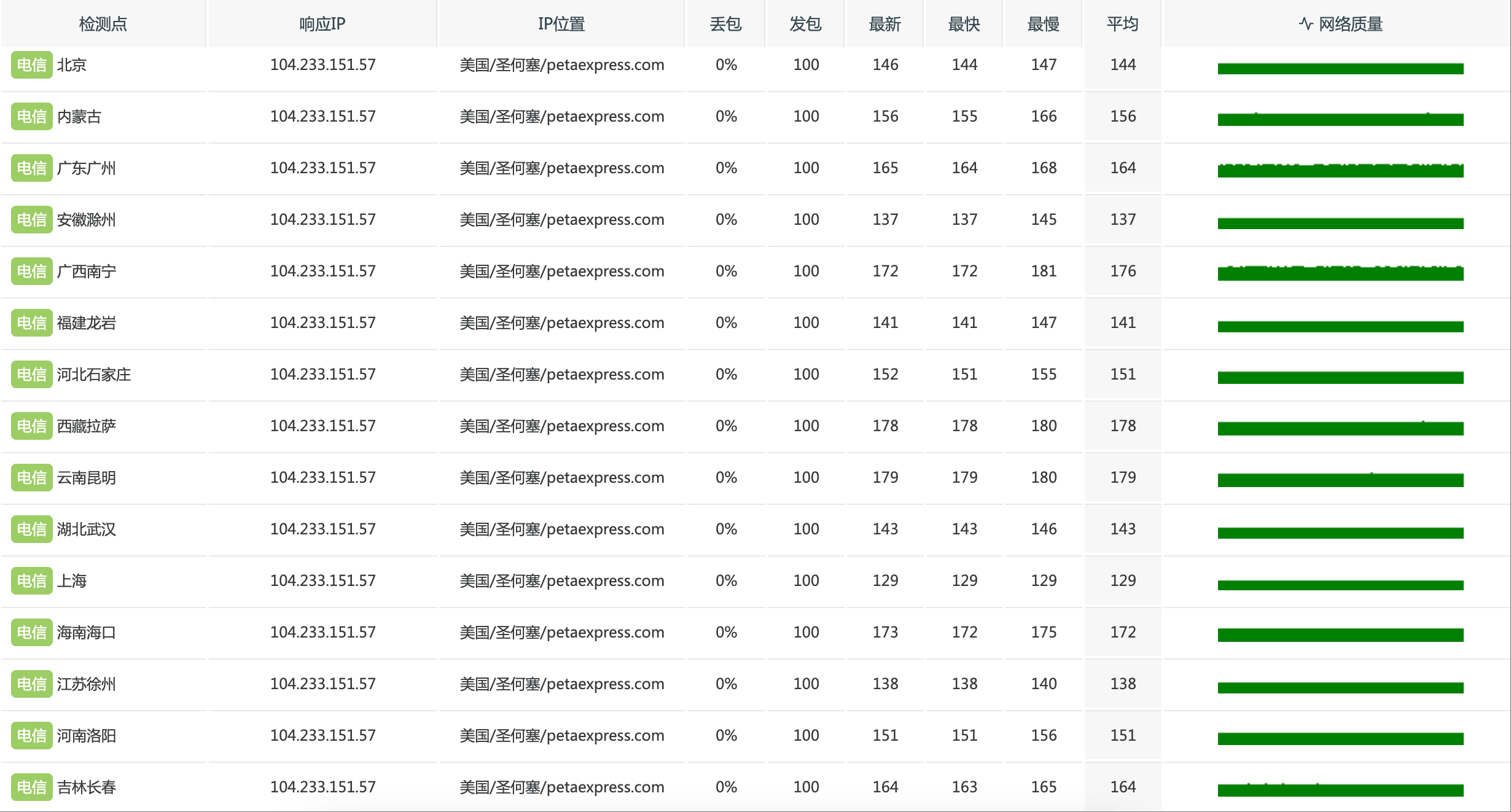Sort by the 平均 column header
The width and height of the screenshot is (1511, 812).
pos(1122,24)
